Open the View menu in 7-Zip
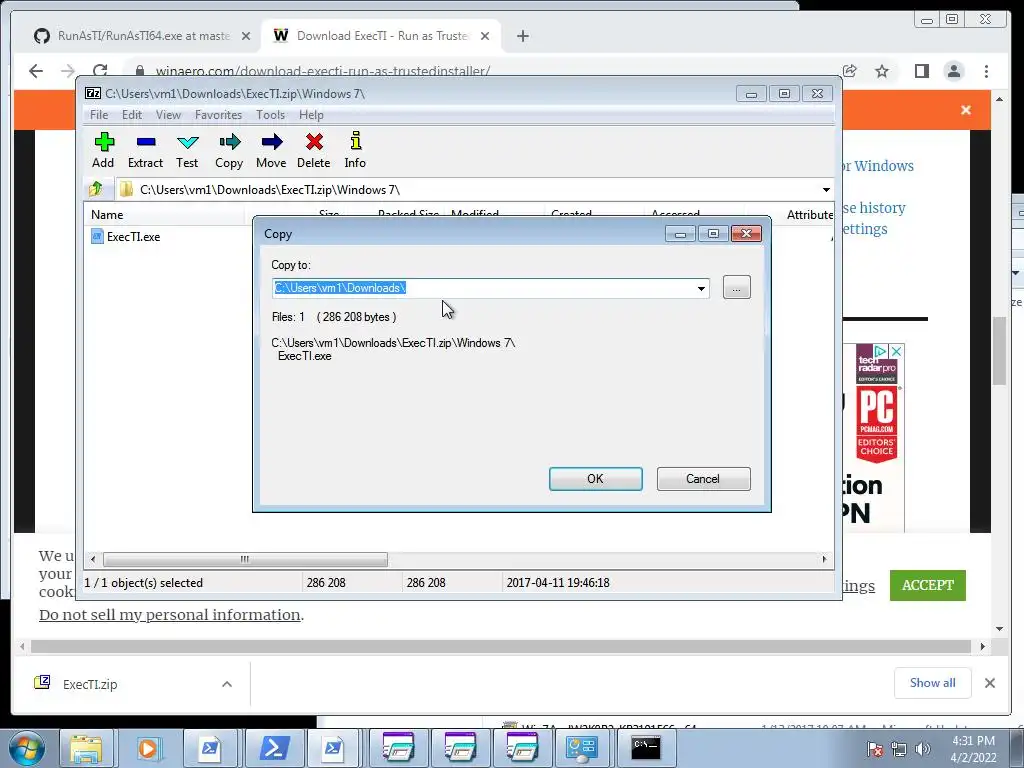Screen dimensions: 1024x768 (x=168, y=115)
